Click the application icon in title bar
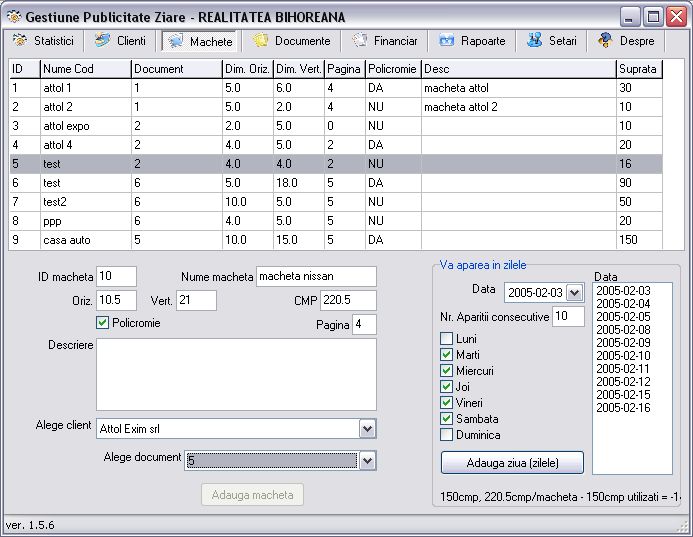Viewport: 693px width, 537px height. point(13,16)
